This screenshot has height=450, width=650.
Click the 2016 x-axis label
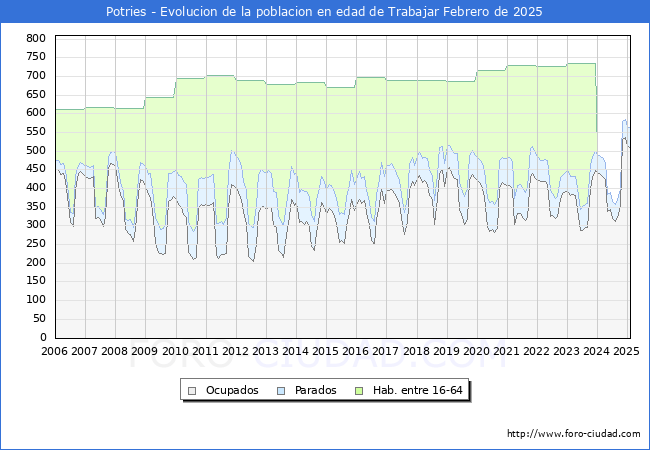355,351
